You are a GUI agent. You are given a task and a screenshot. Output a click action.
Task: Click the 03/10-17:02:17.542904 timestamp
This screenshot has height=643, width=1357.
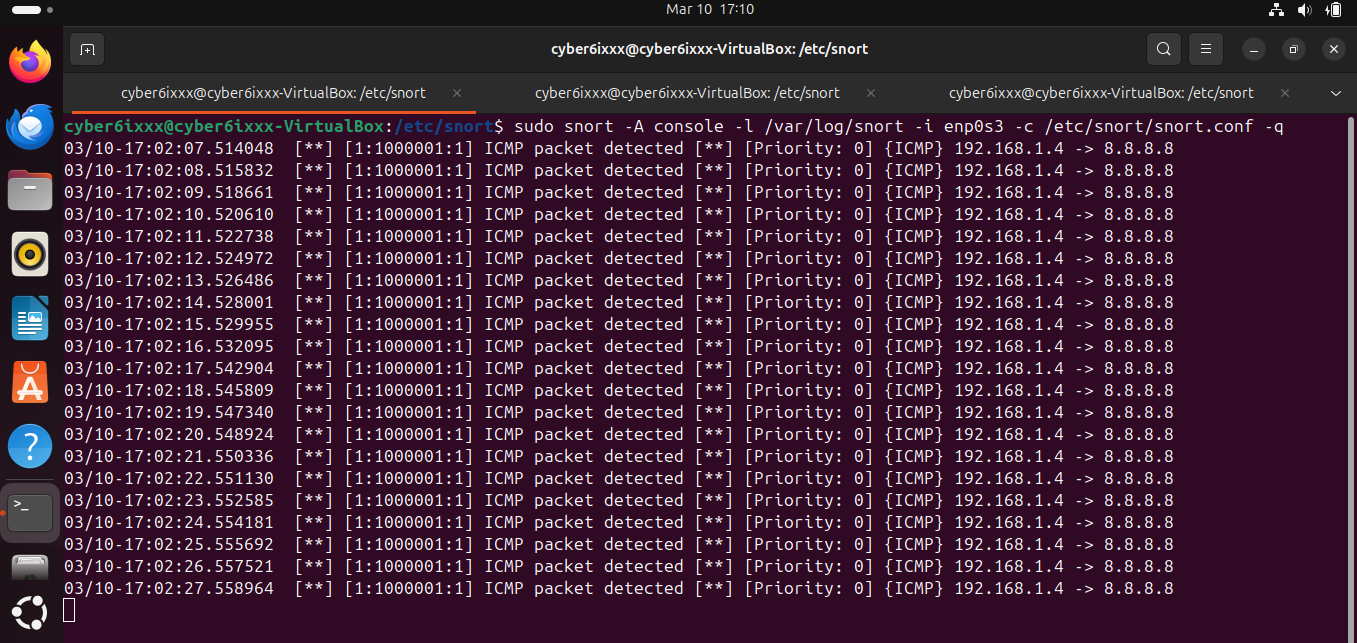[169, 369]
